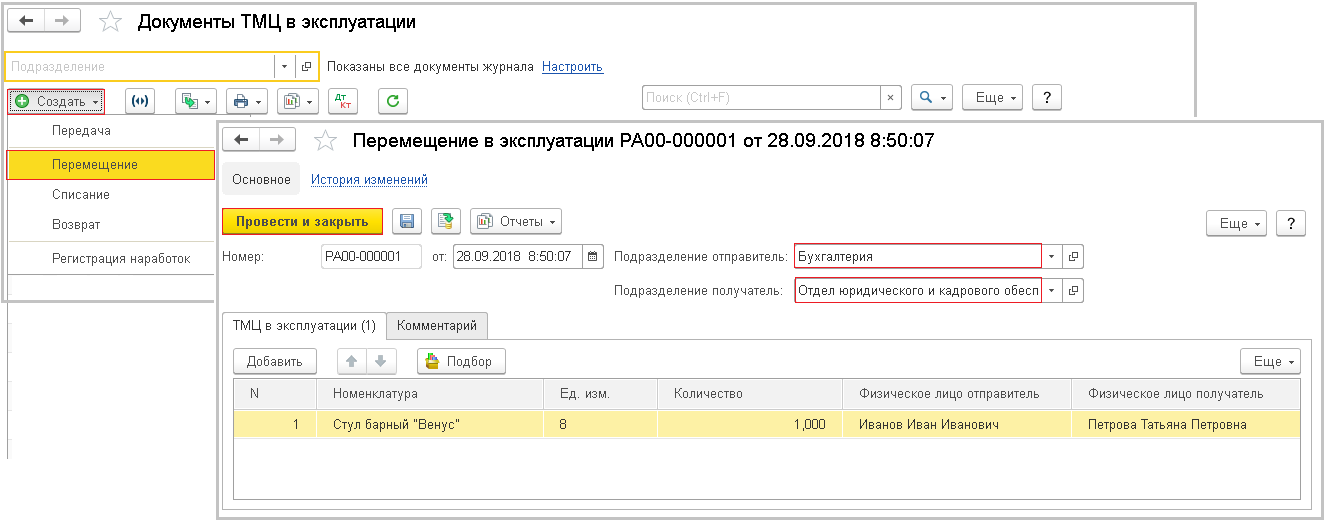The height and width of the screenshot is (530, 1335).
Task: Click in the Поиск (Ctrl+F) search field
Action: click(x=760, y=97)
